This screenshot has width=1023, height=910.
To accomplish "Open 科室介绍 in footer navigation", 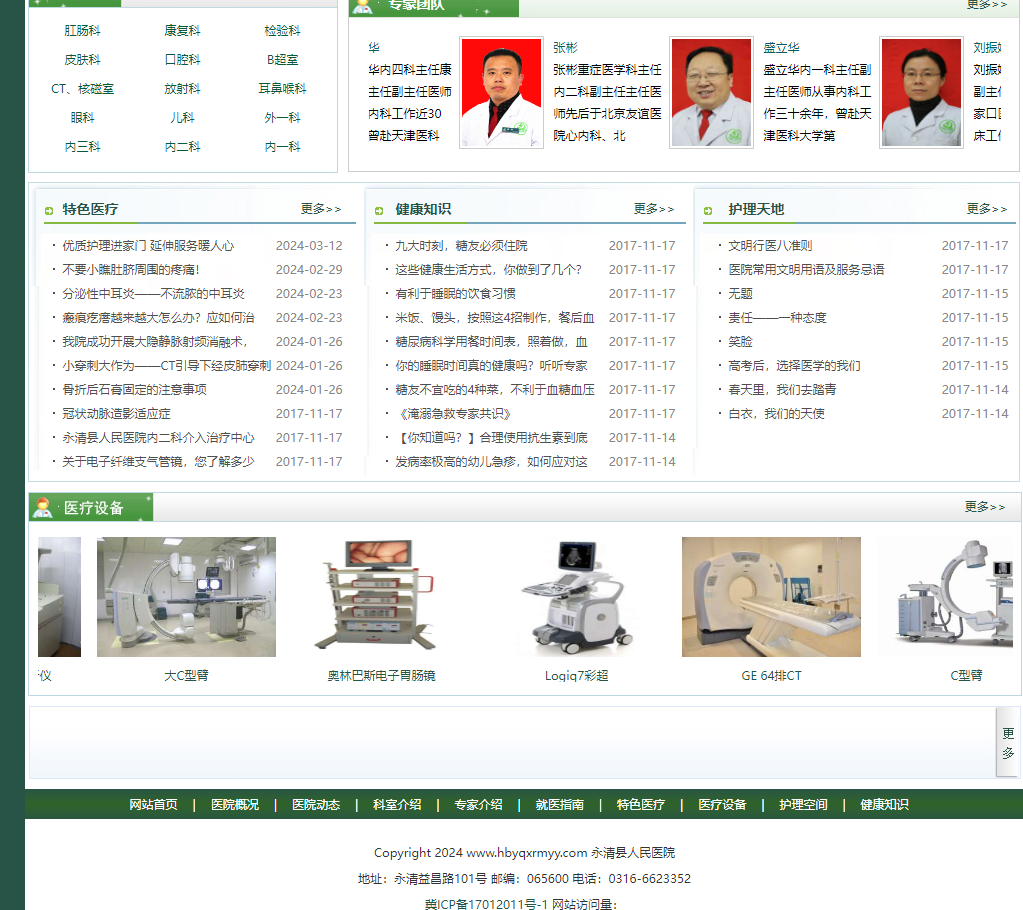I will click(x=397, y=805).
